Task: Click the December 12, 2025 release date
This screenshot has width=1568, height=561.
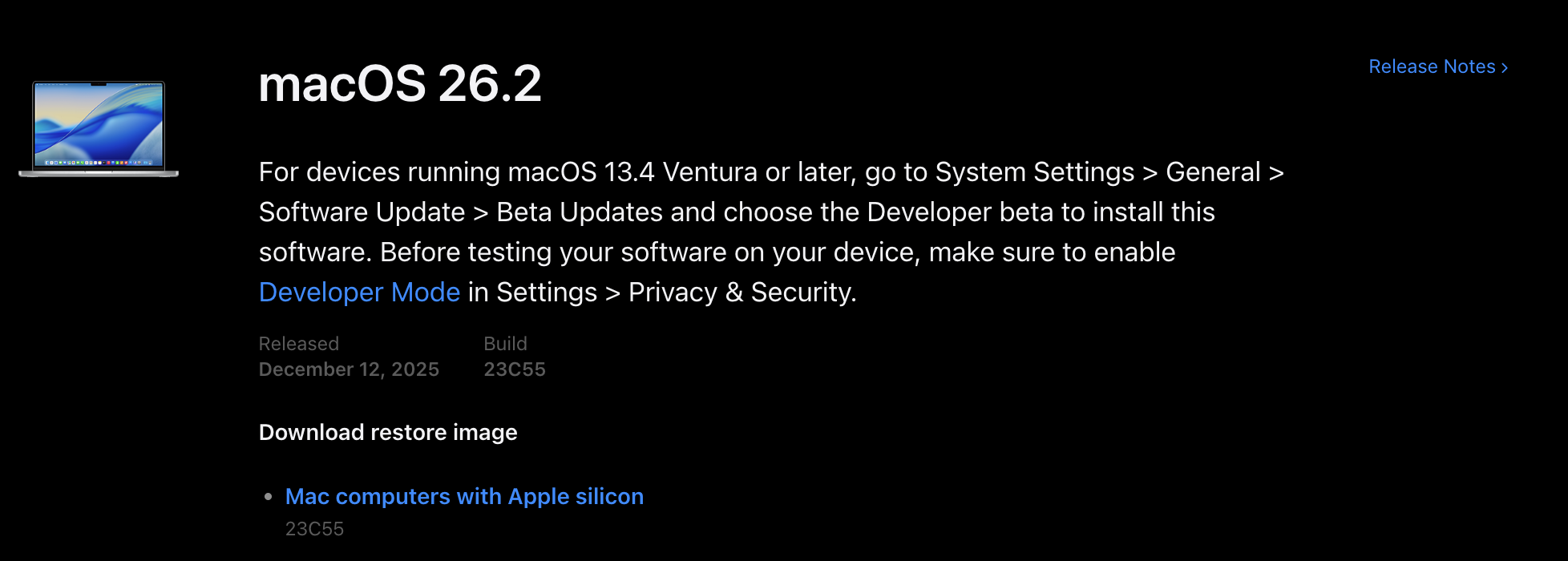Action: [349, 369]
